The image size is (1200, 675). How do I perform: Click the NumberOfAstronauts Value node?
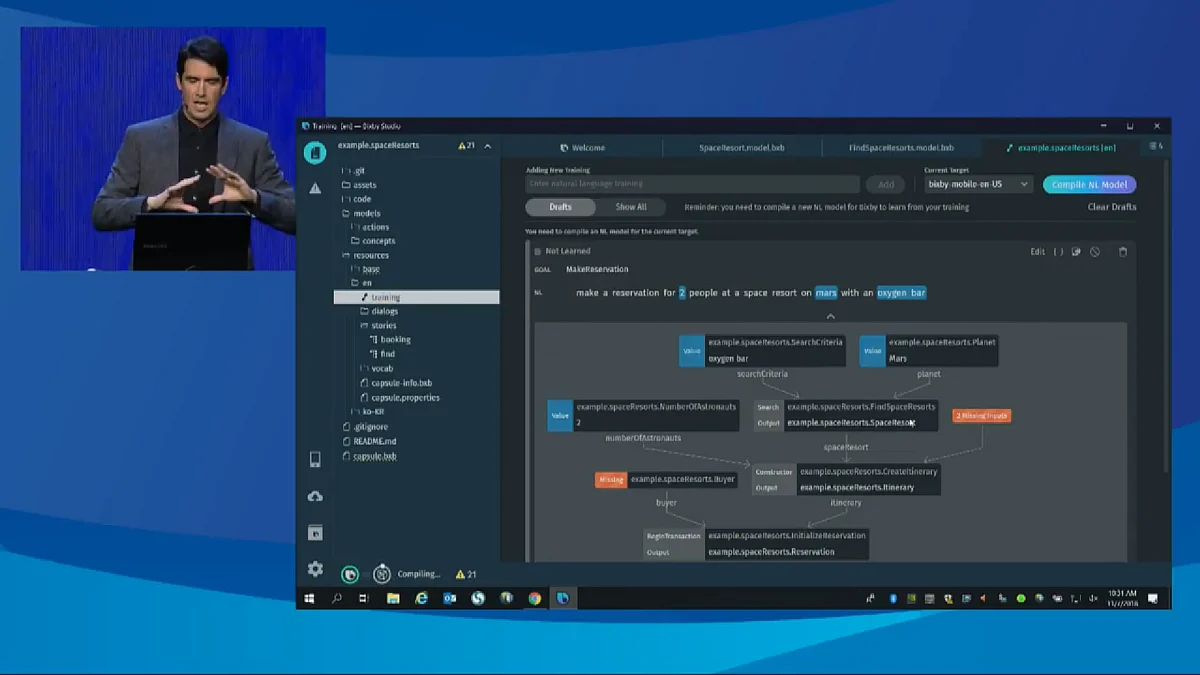[x=643, y=415]
